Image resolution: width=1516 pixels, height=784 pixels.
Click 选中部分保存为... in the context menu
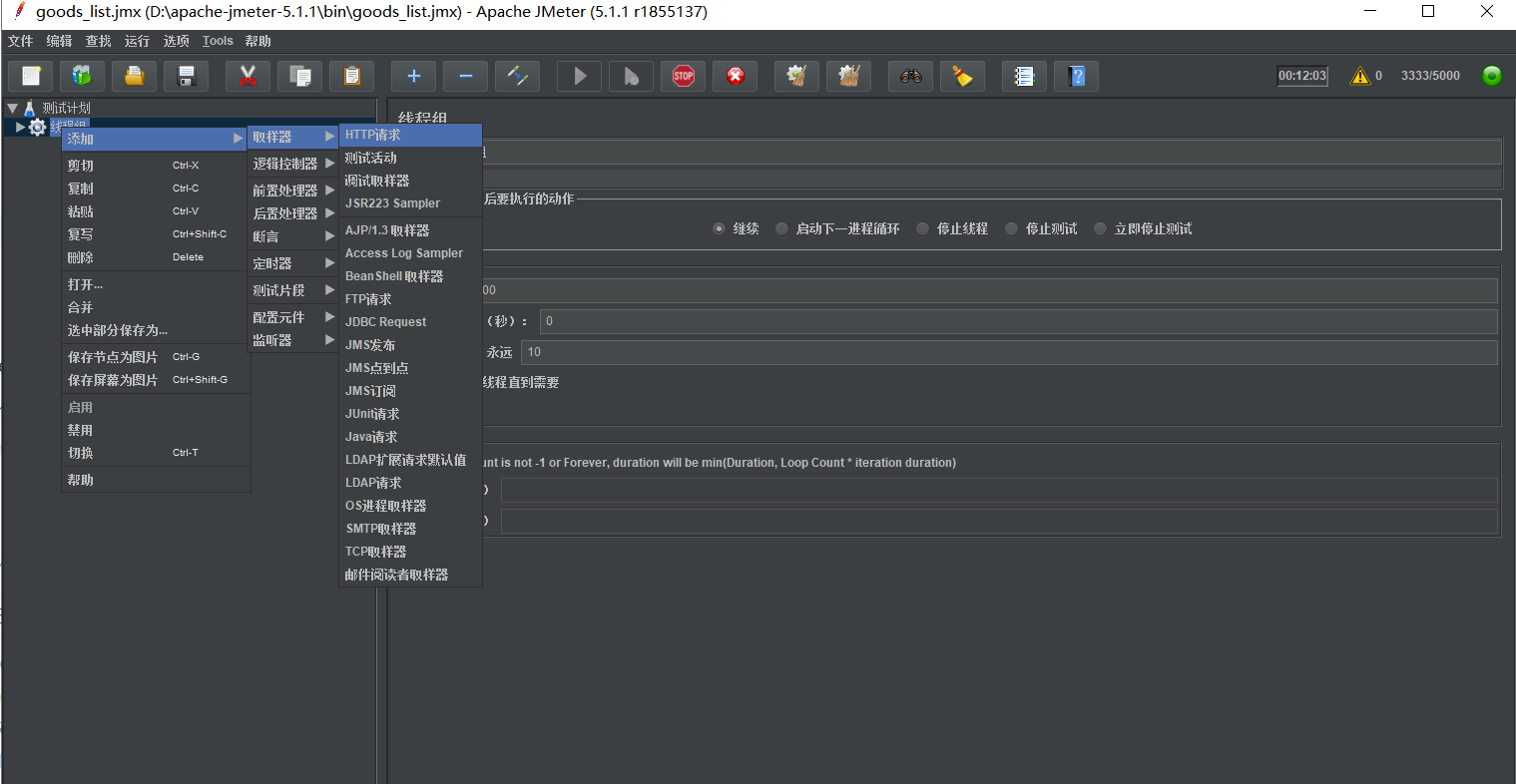pos(156,330)
